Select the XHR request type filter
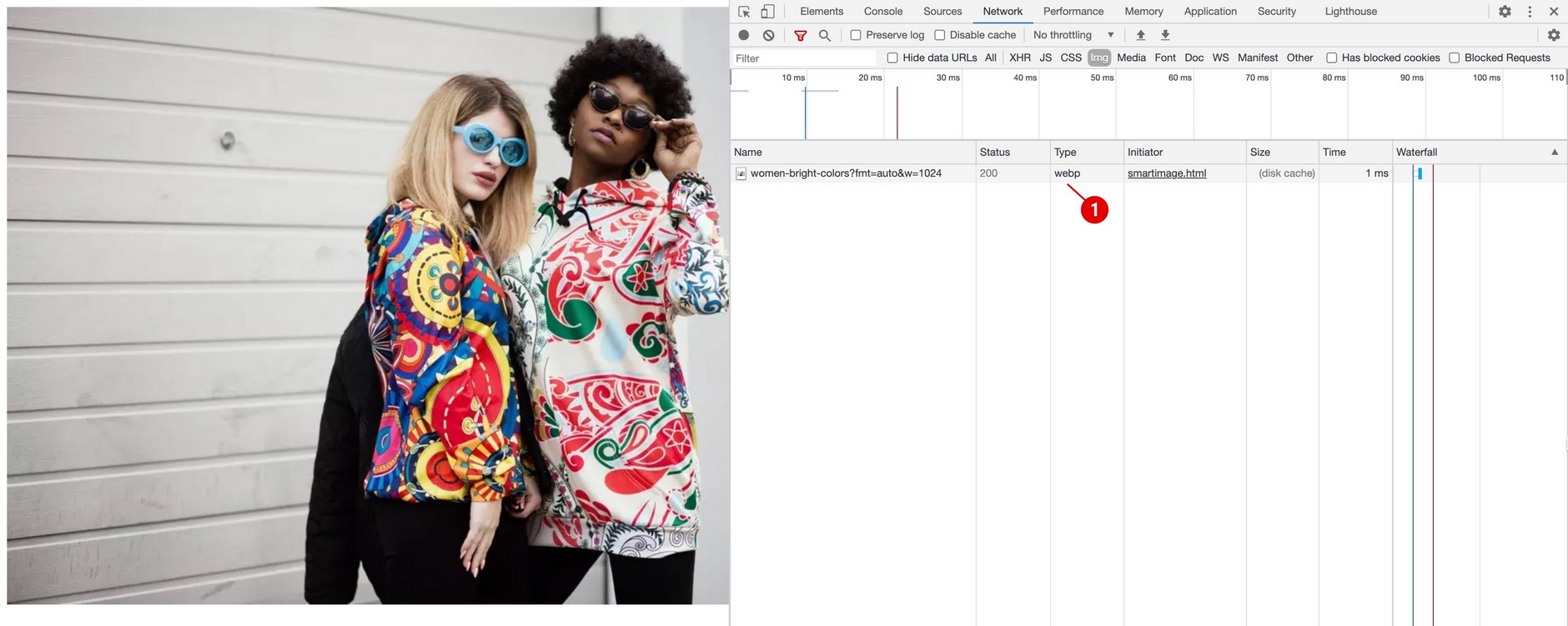Image resolution: width=1568 pixels, height=626 pixels. click(x=1019, y=58)
